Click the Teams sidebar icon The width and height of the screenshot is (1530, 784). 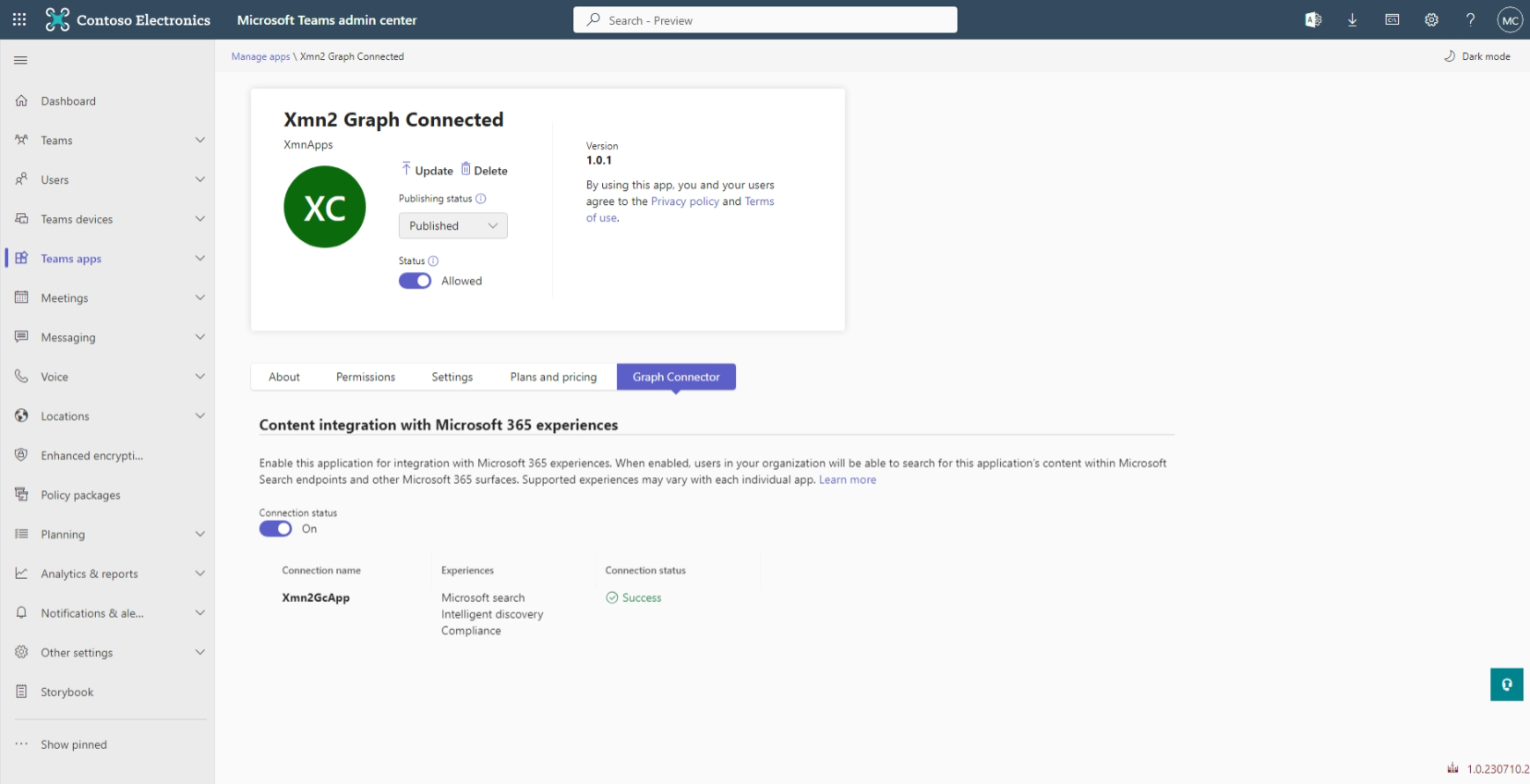pyautogui.click(x=22, y=140)
